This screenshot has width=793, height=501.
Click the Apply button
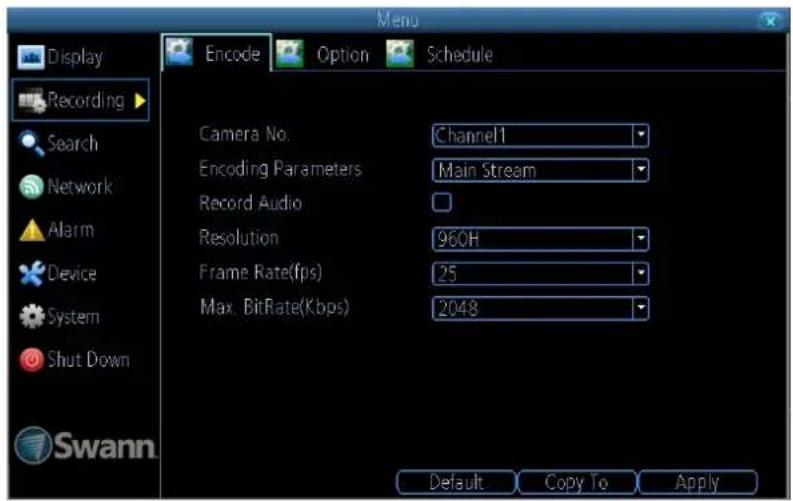coord(698,482)
